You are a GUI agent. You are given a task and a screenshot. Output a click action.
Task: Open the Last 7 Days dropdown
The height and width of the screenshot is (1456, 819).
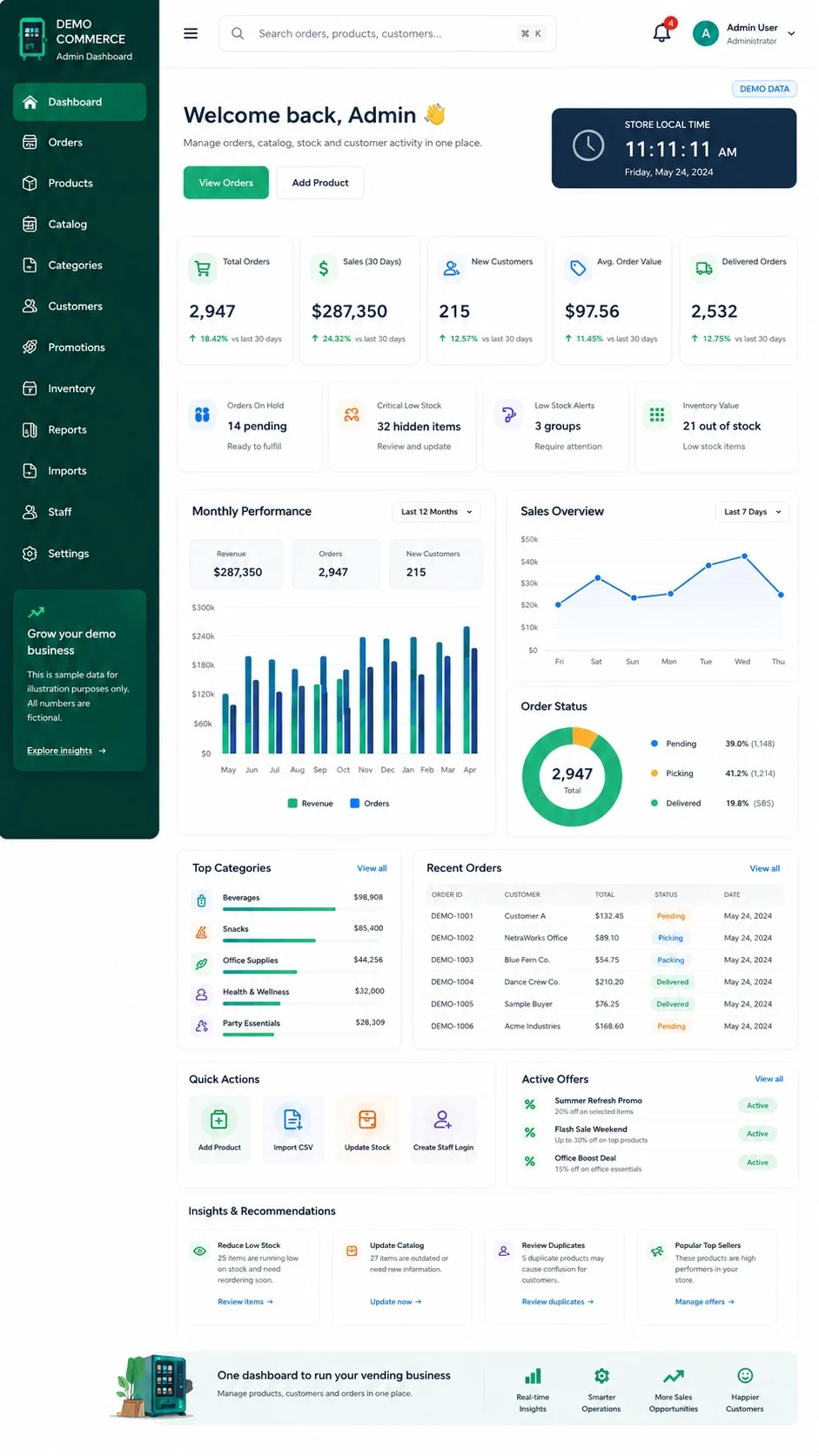click(753, 512)
